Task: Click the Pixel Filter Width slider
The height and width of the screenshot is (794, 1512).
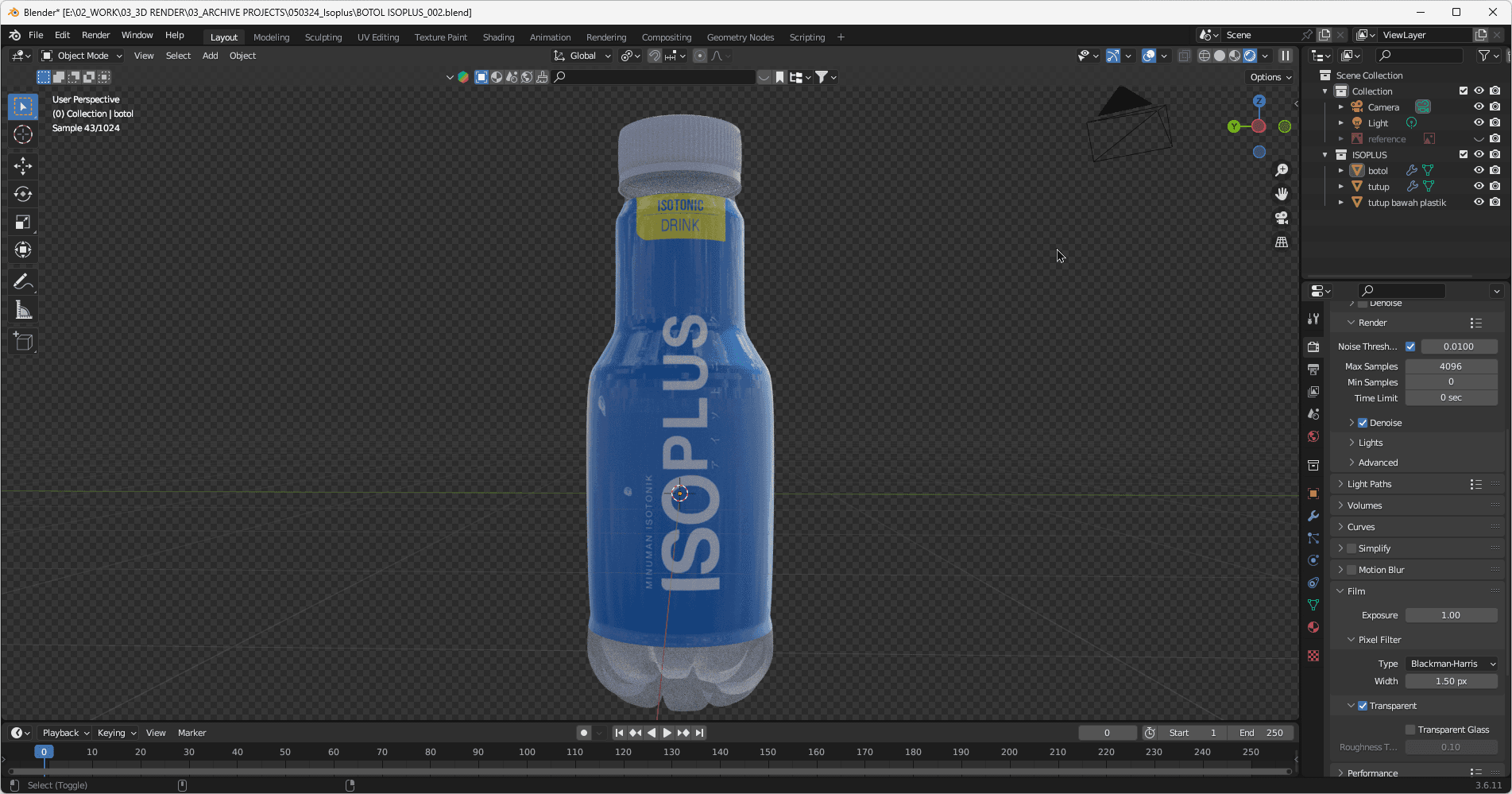Action: click(x=1452, y=681)
